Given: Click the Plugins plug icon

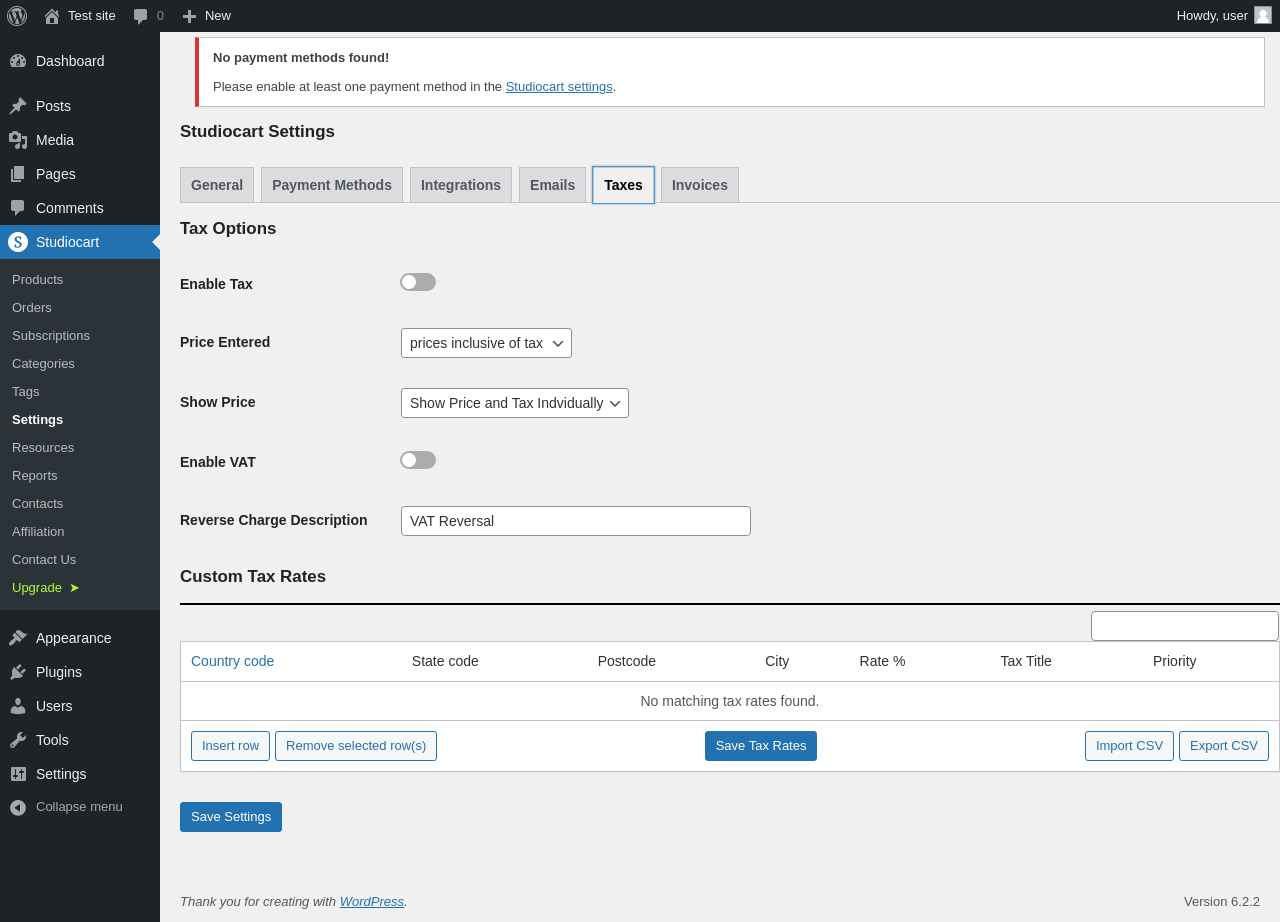Looking at the screenshot, I should point(18,672).
